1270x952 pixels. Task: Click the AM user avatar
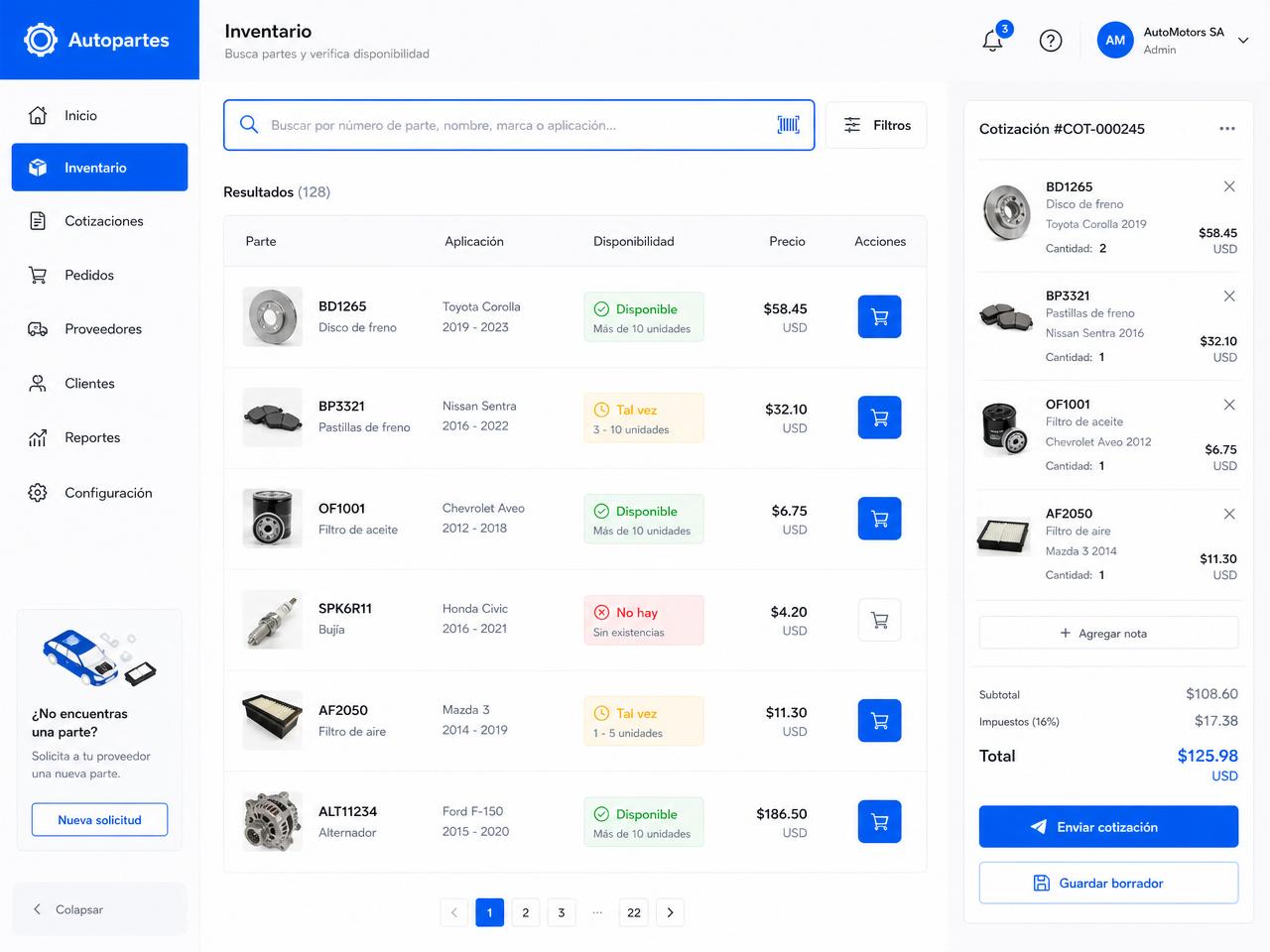pyautogui.click(x=1115, y=41)
